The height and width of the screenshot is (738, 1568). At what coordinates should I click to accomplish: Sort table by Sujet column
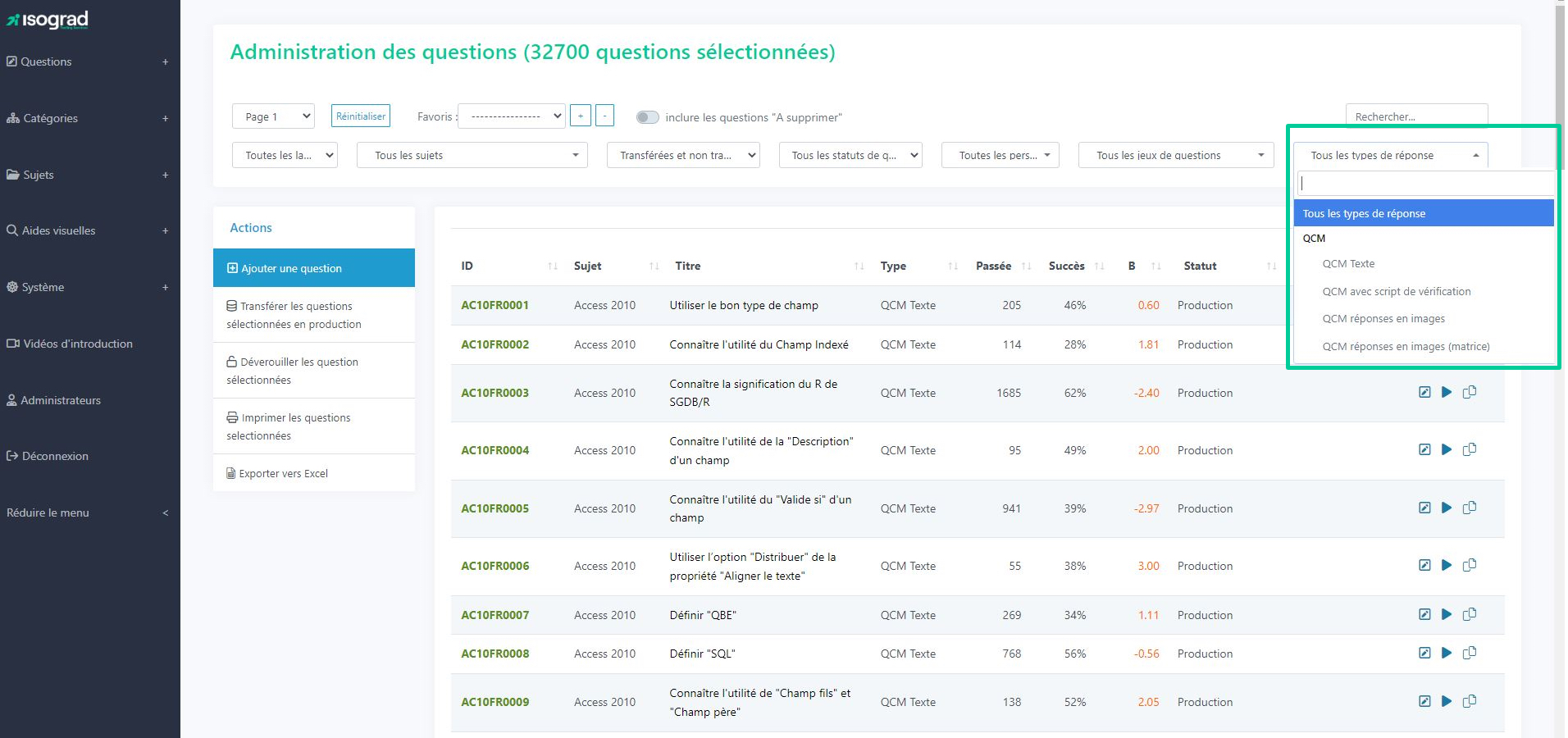pyautogui.click(x=616, y=266)
